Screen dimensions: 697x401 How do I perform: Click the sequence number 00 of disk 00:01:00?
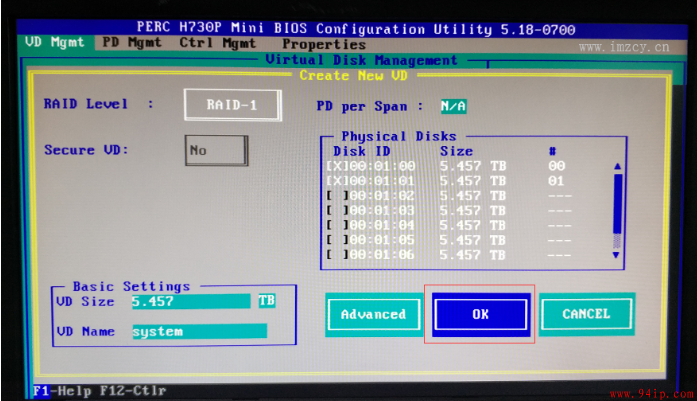pyautogui.click(x=557, y=166)
